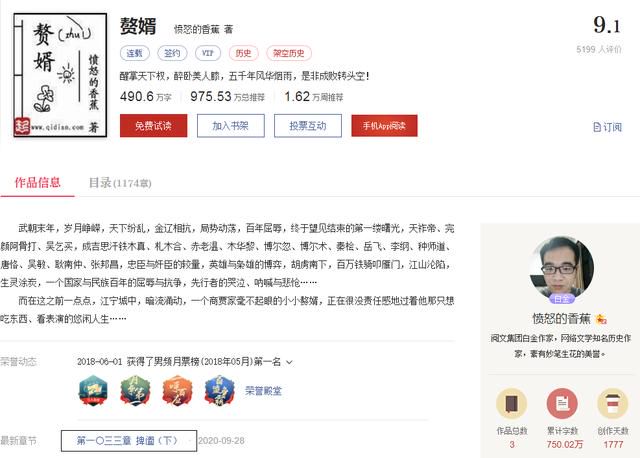This screenshot has width=640, height=458.
Task: Click the 架空历史 genre tag
Action: (x=289, y=53)
